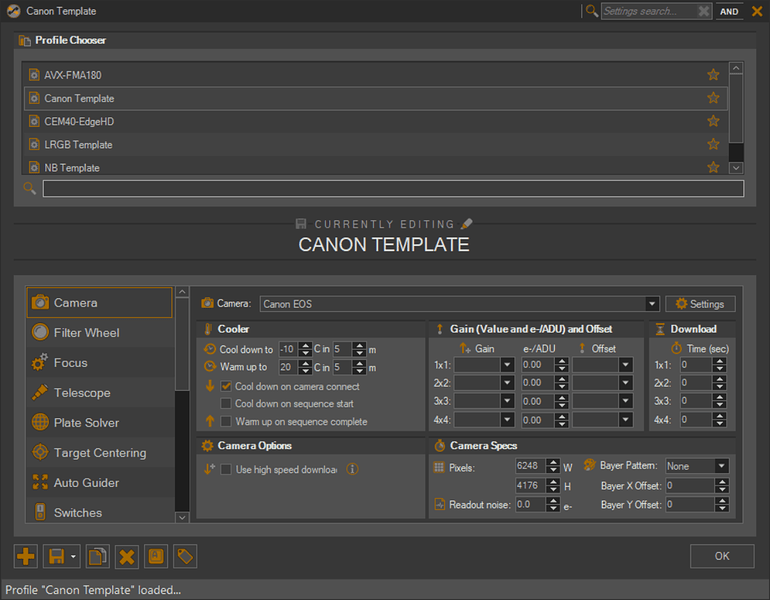The image size is (770, 600).
Task: Favorite the Canon Template profile star
Action: pyautogui.click(x=713, y=98)
